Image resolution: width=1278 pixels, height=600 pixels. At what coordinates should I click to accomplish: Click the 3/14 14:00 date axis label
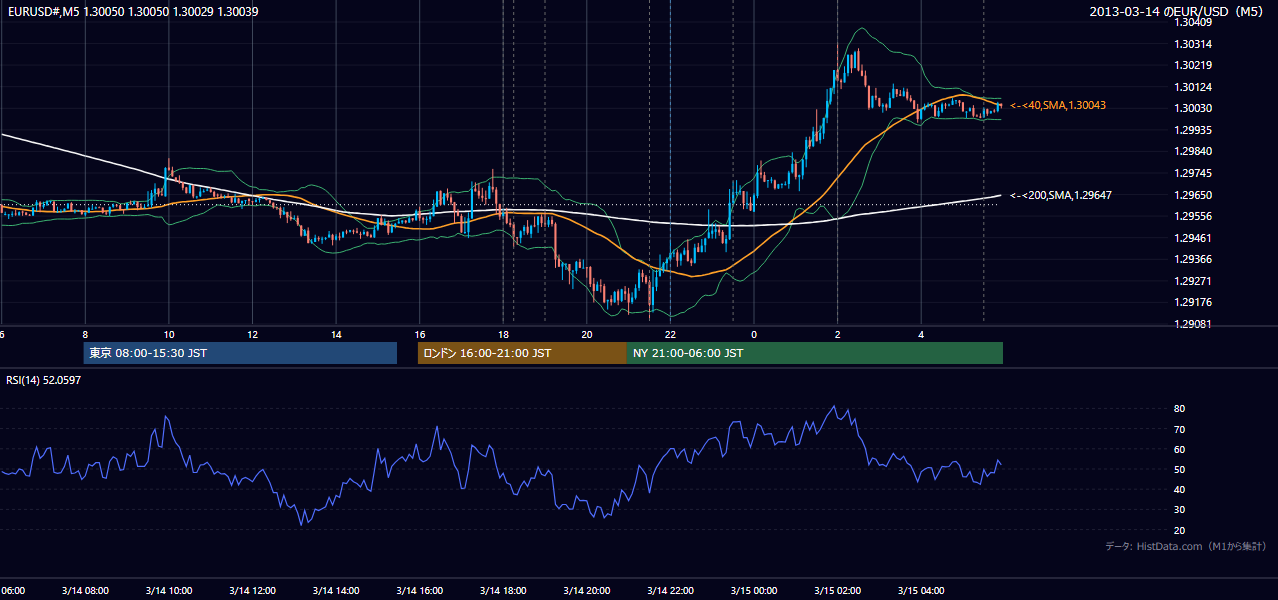tap(335, 590)
